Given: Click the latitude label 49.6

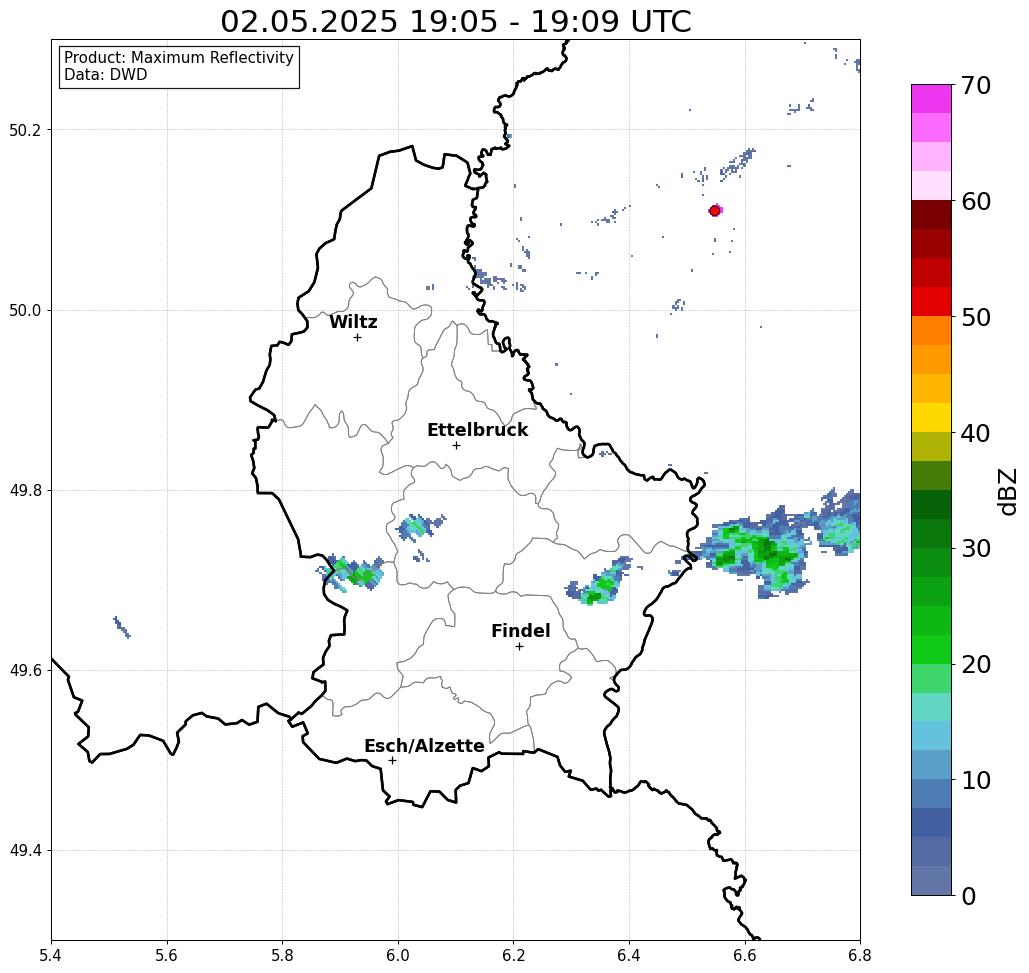Looking at the screenshot, I should 25,671.
